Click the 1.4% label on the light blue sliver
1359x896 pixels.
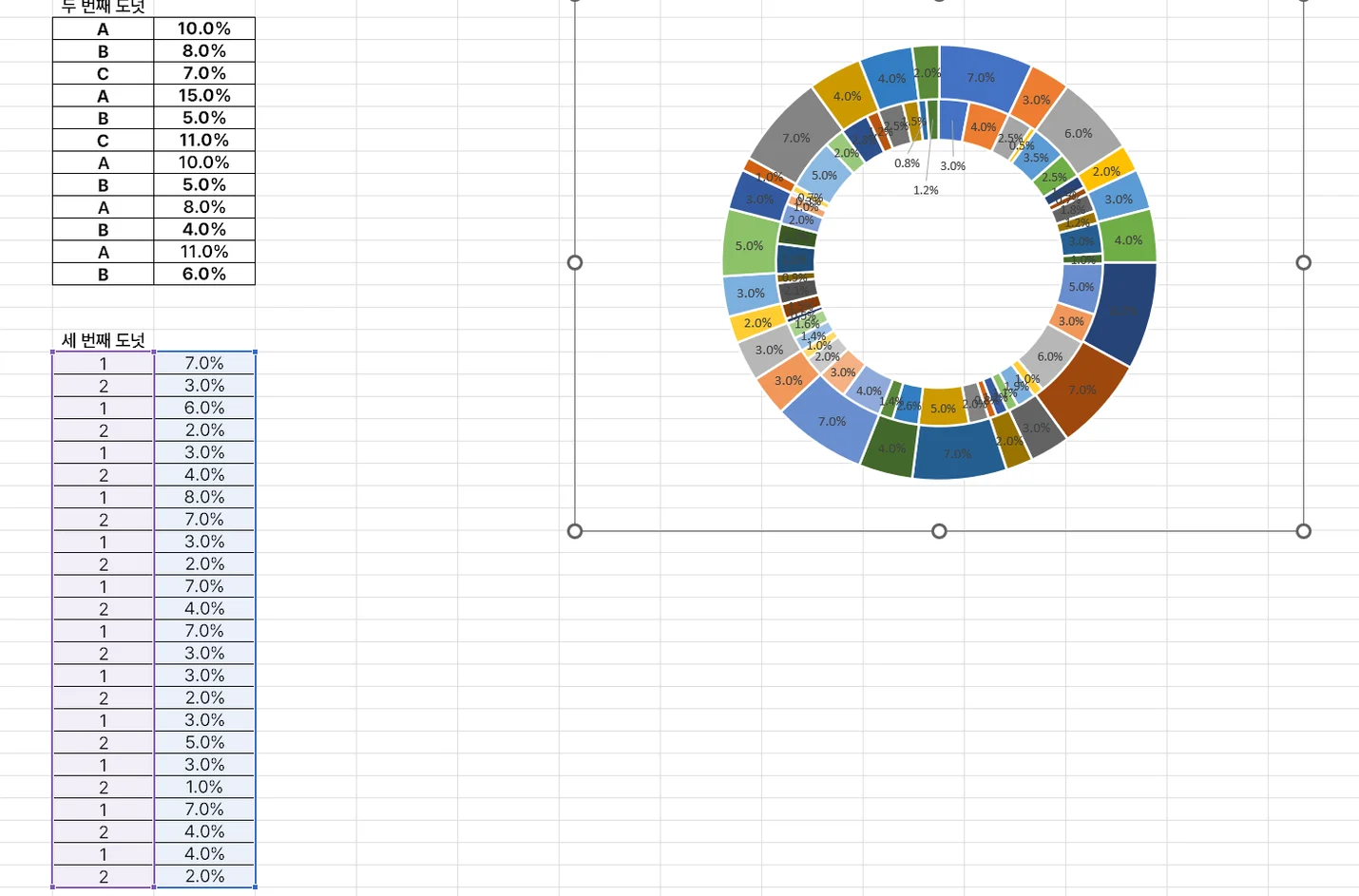pos(813,336)
